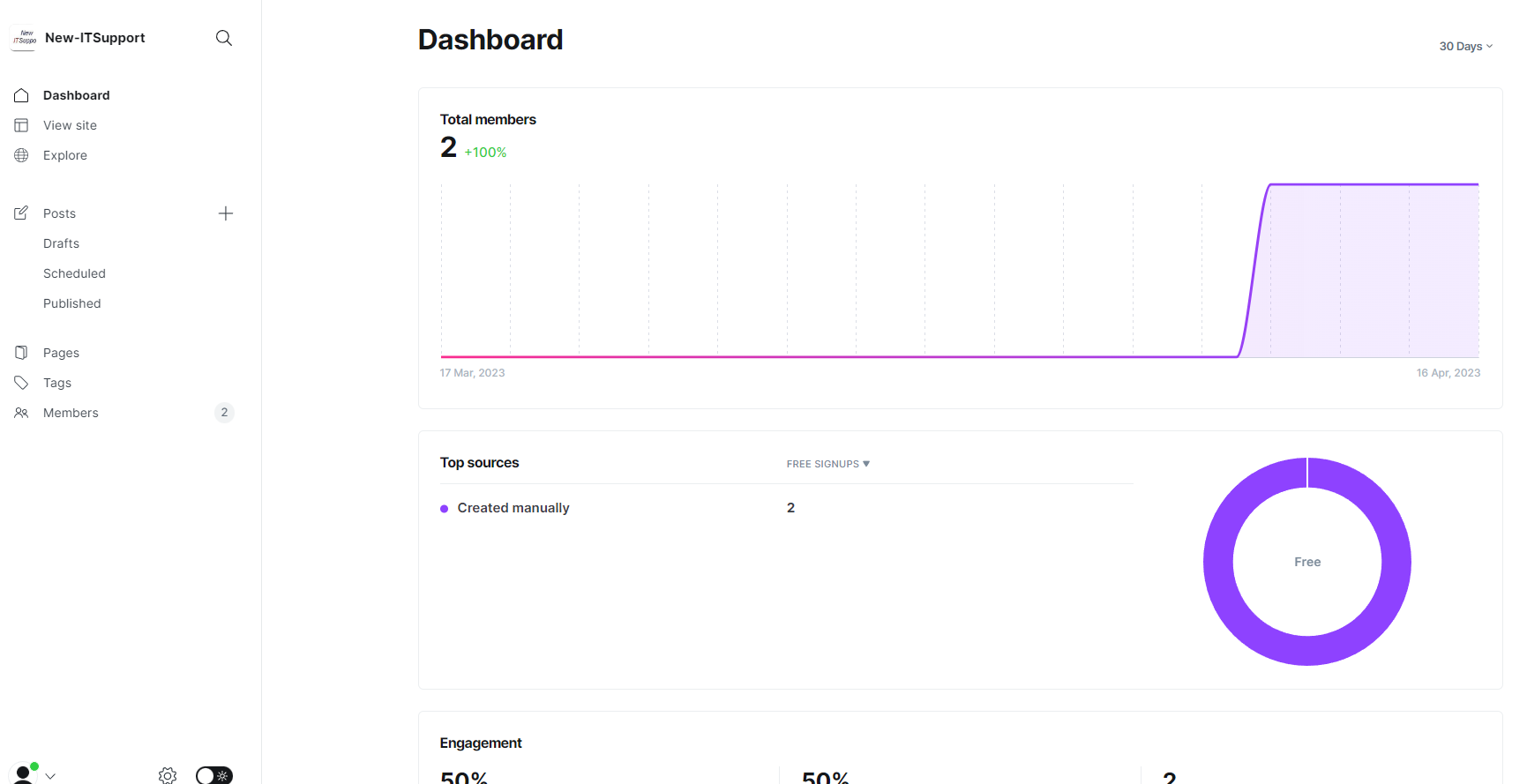Screen dimensions: 1527x784
Task: Expand user menu chevron
Action: point(51,776)
